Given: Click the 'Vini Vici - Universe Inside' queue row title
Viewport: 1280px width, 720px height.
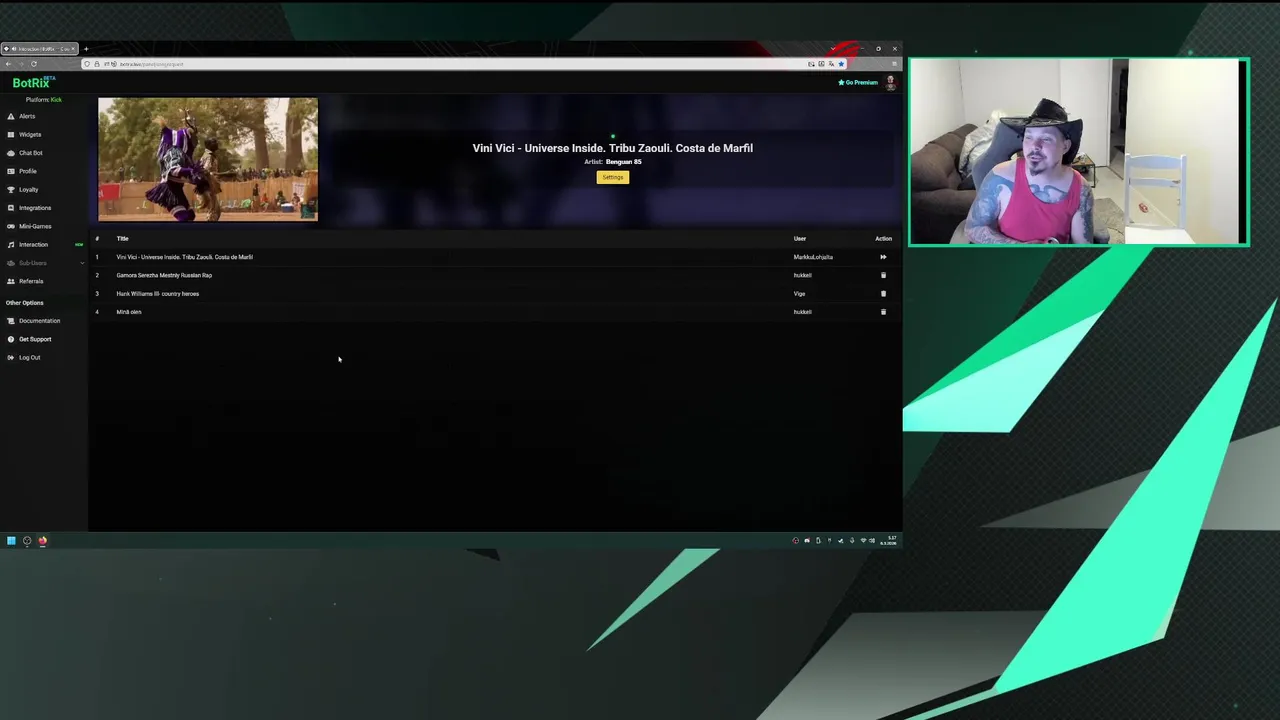Looking at the screenshot, I should [184, 257].
